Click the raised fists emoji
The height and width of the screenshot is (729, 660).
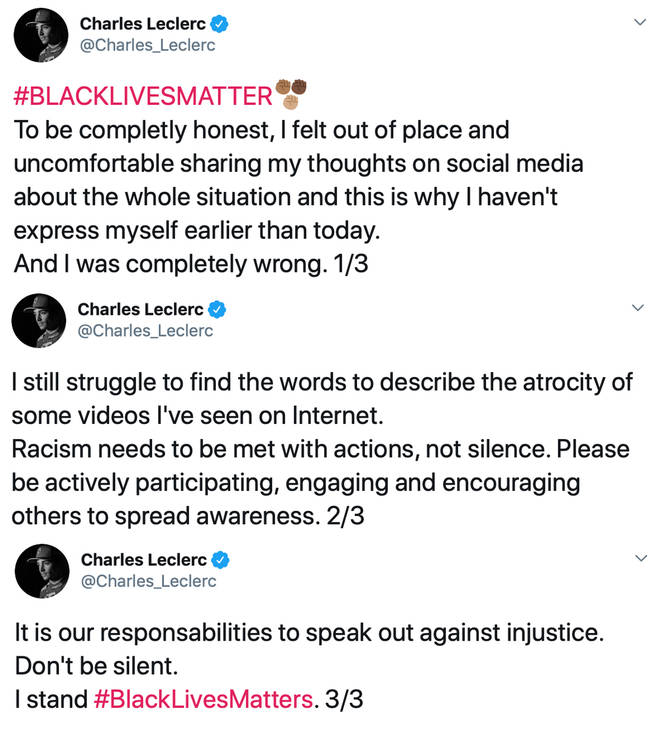291,93
